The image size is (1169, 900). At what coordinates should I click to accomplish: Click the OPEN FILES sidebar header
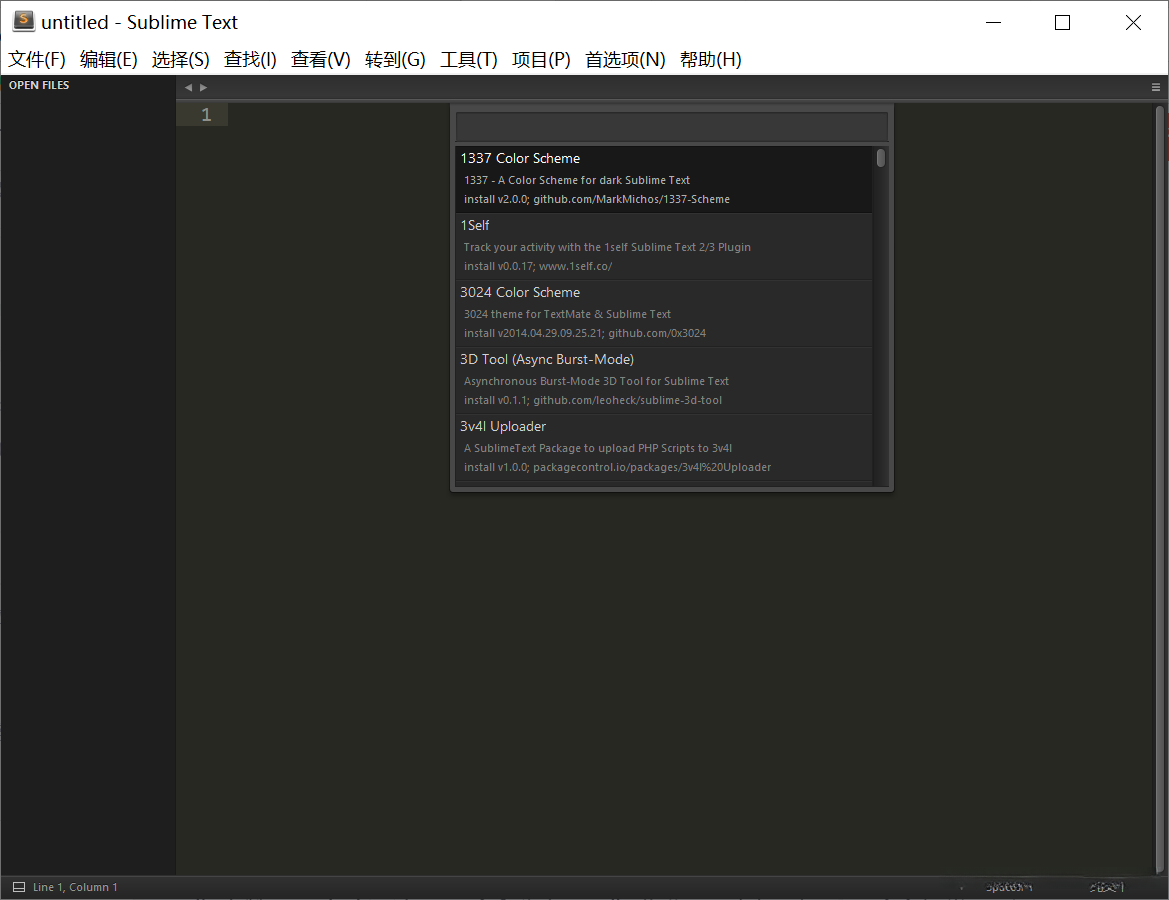click(x=39, y=85)
